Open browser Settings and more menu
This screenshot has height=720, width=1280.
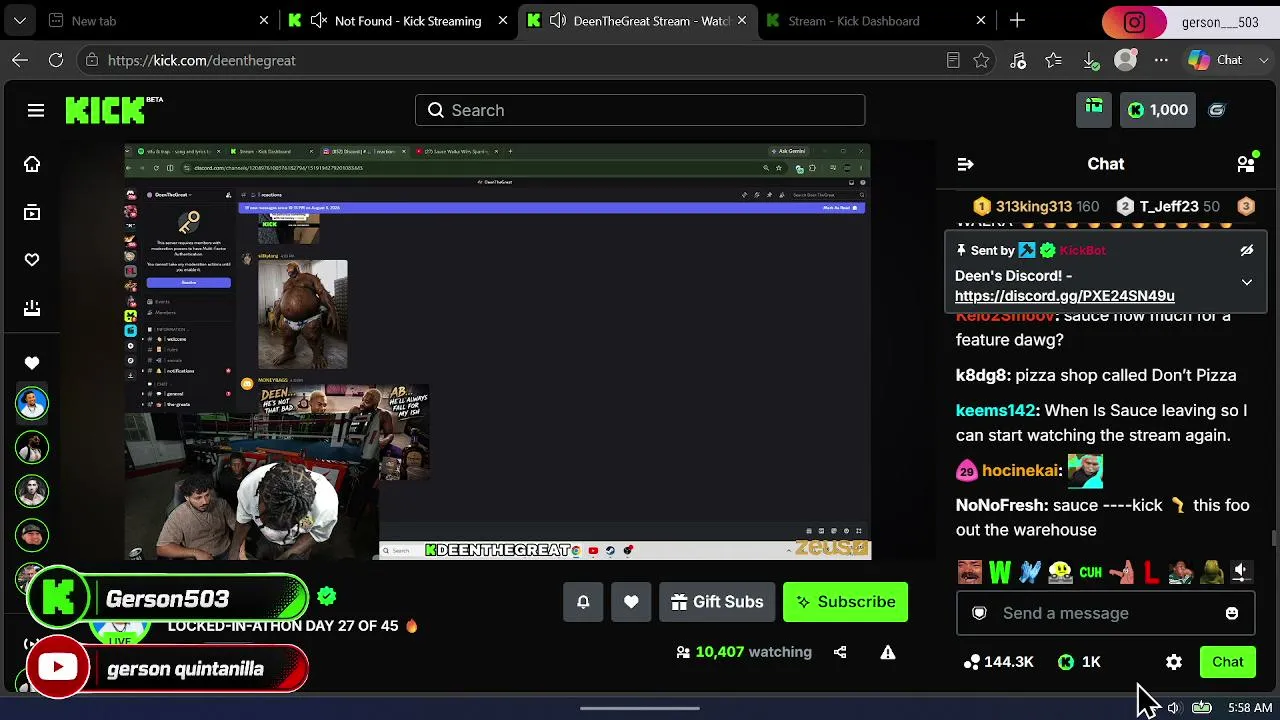click(1161, 60)
